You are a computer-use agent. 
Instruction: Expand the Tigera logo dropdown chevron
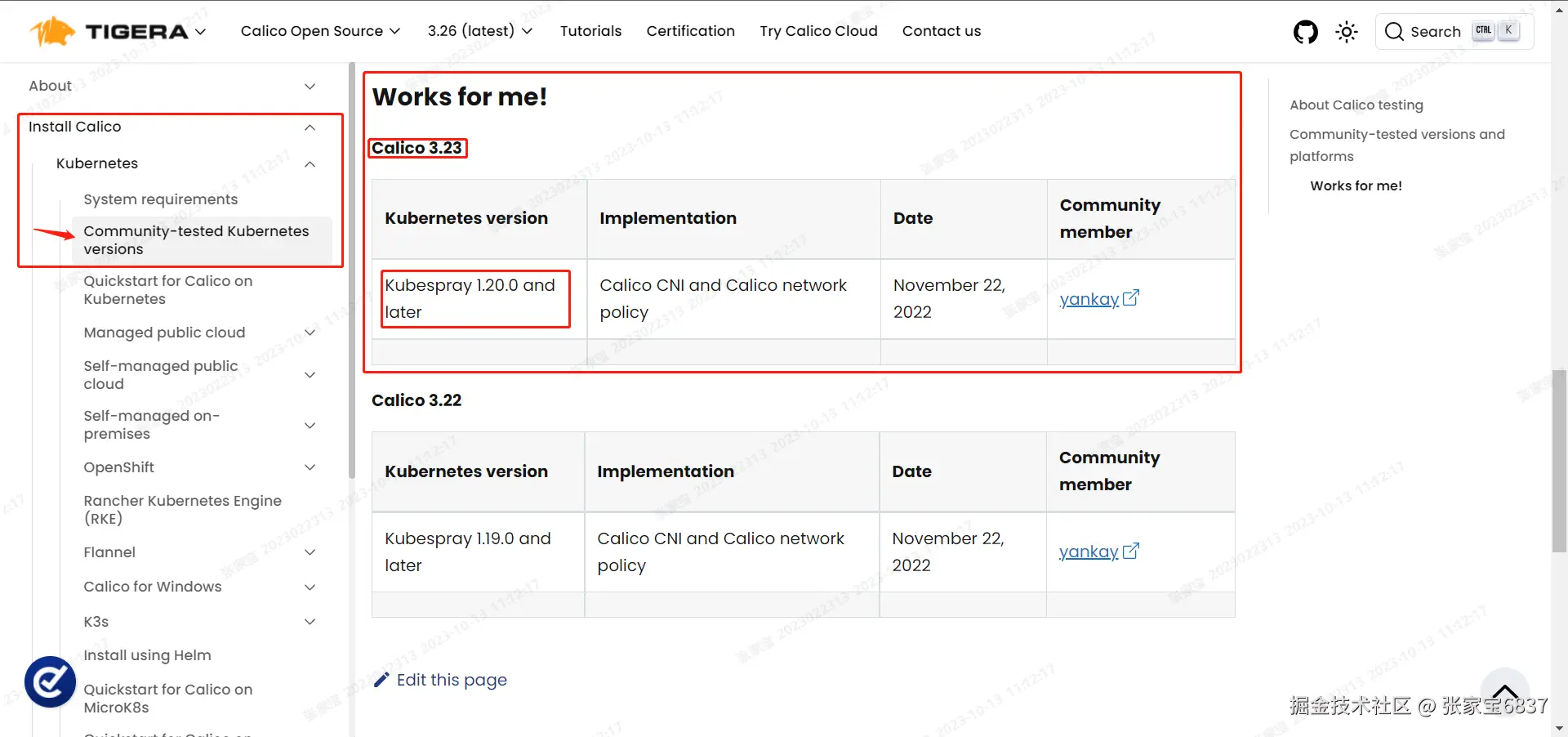200,32
